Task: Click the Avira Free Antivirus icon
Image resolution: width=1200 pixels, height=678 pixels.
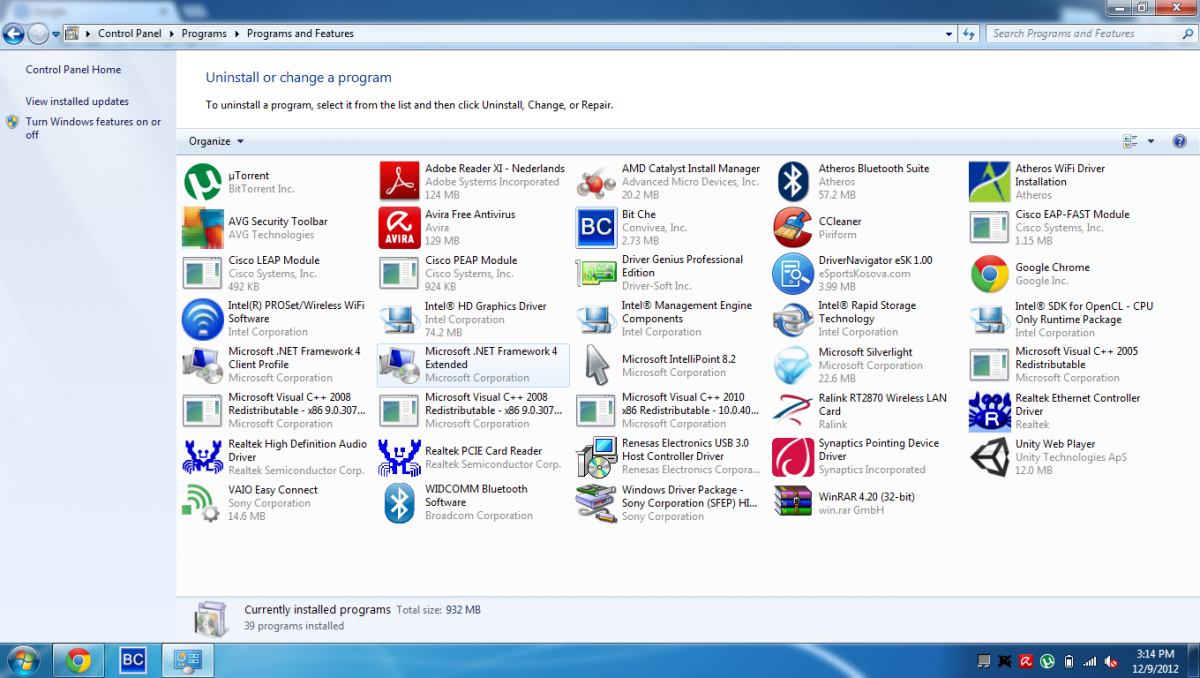Action: pyautogui.click(x=399, y=228)
